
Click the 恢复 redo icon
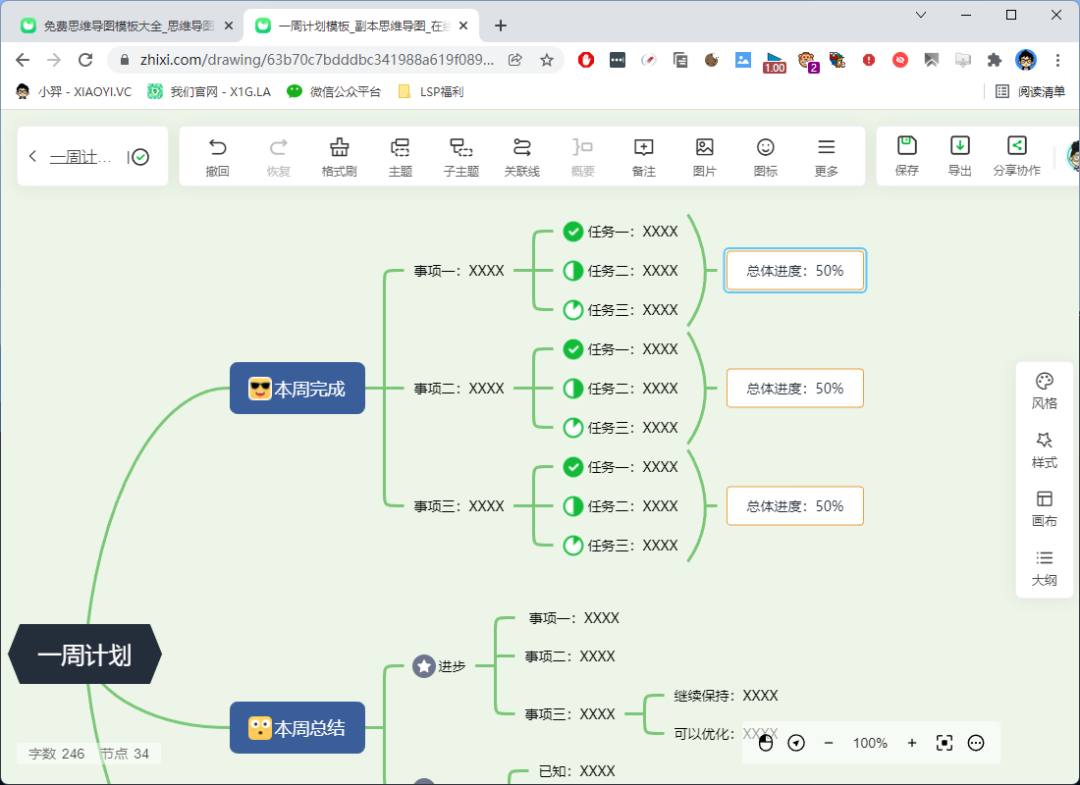click(x=278, y=147)
